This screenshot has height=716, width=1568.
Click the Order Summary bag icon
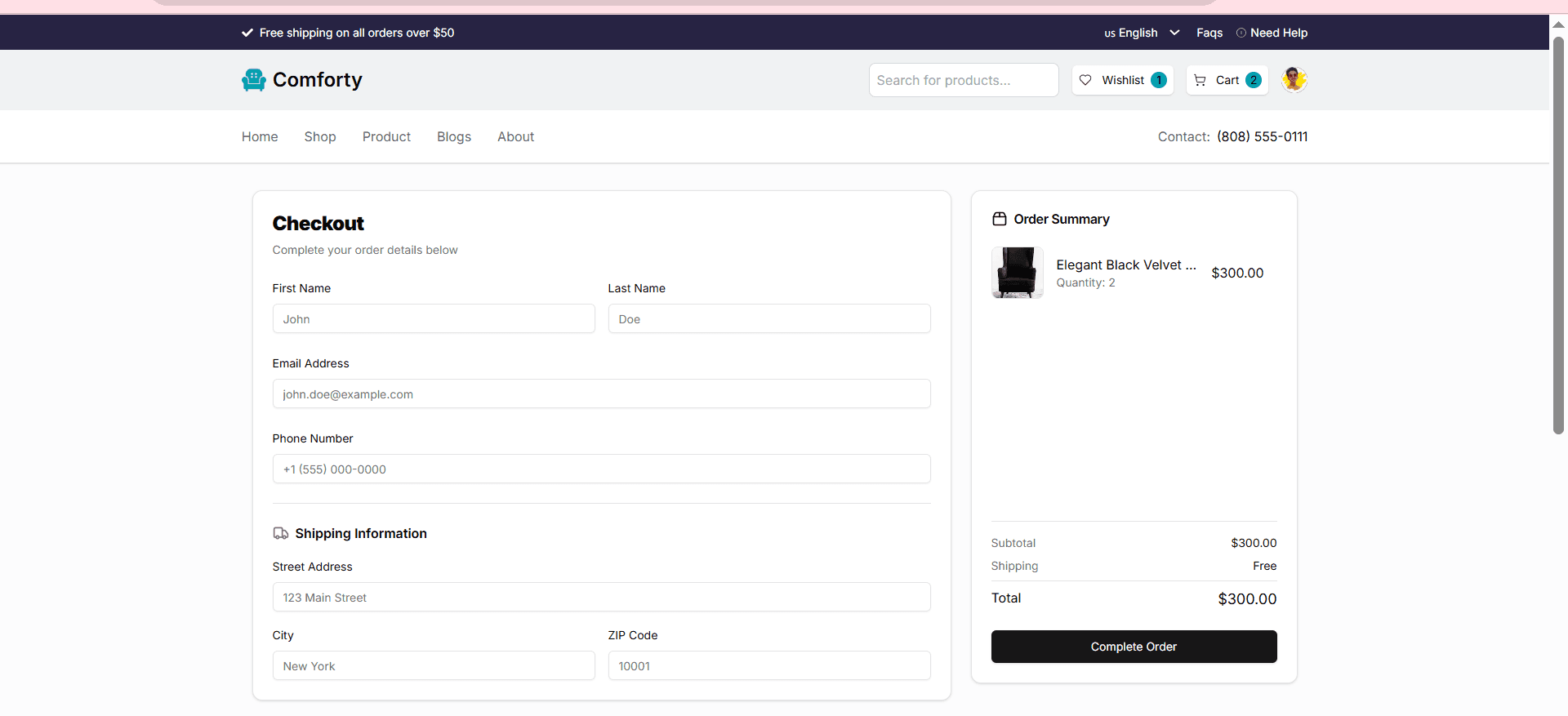(x=999, y=219)
